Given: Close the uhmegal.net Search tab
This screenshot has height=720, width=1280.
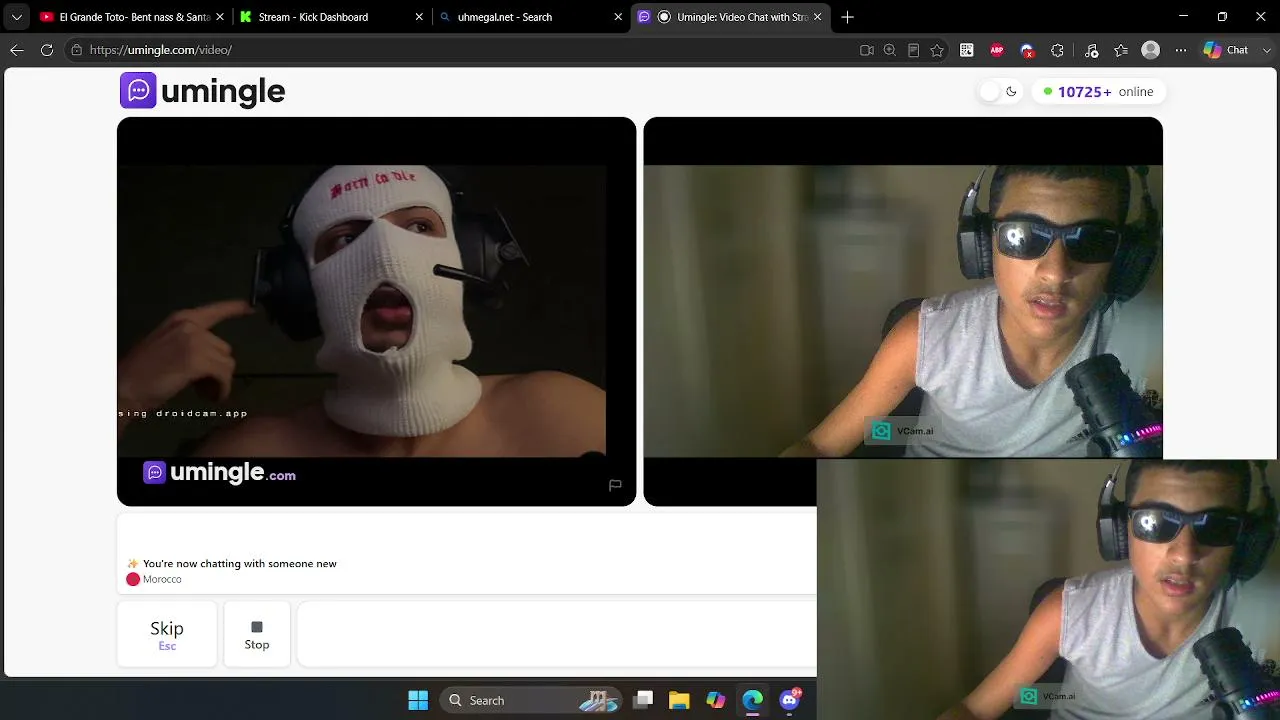Looking at the screenshot, I should click(x=618, y=17).
